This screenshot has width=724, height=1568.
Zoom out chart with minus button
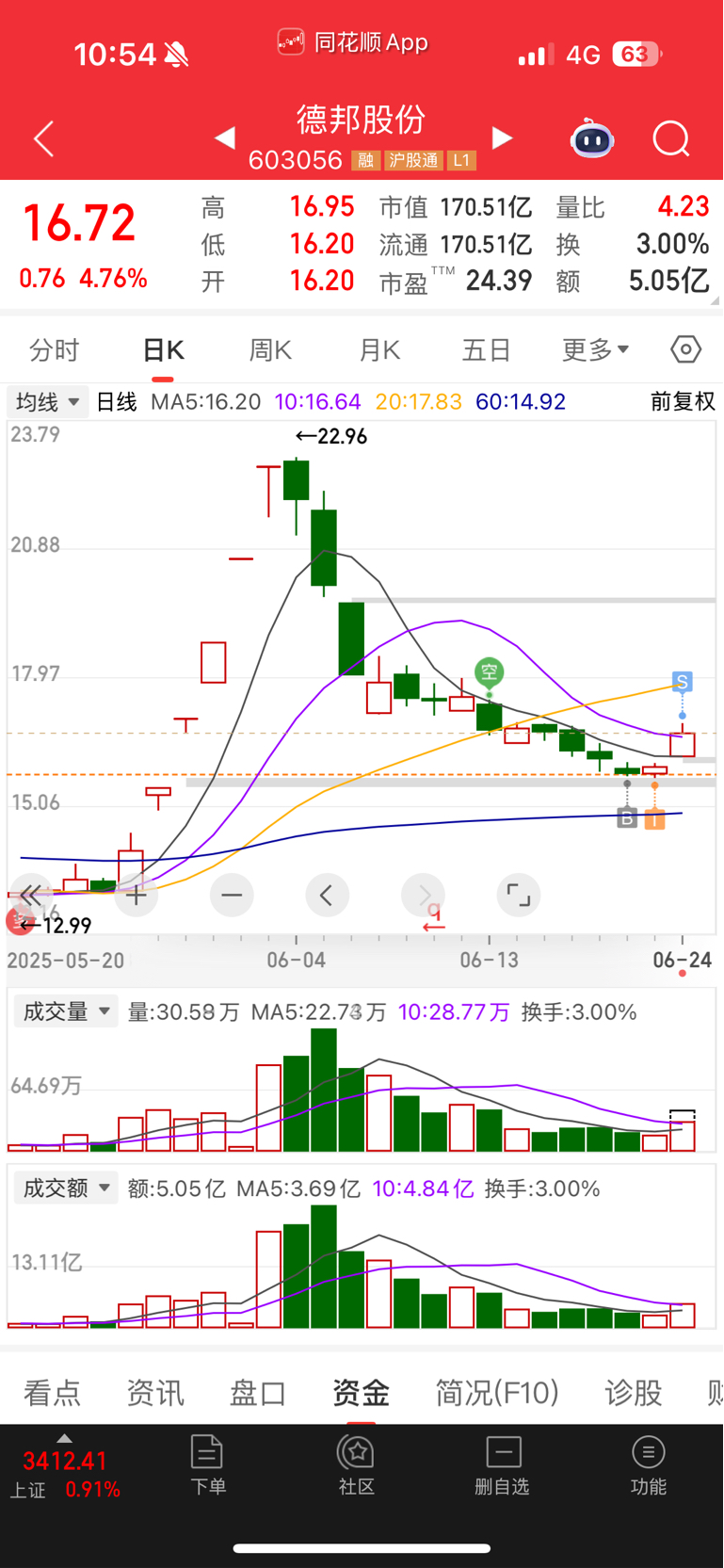[x=232, y=896]
